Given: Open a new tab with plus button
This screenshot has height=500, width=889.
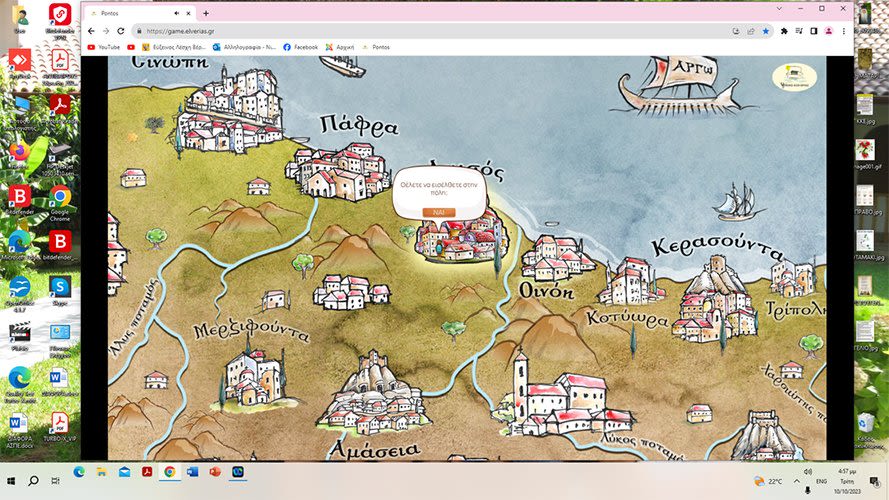Looking at the screenshot, I should (x=206, y=13).
